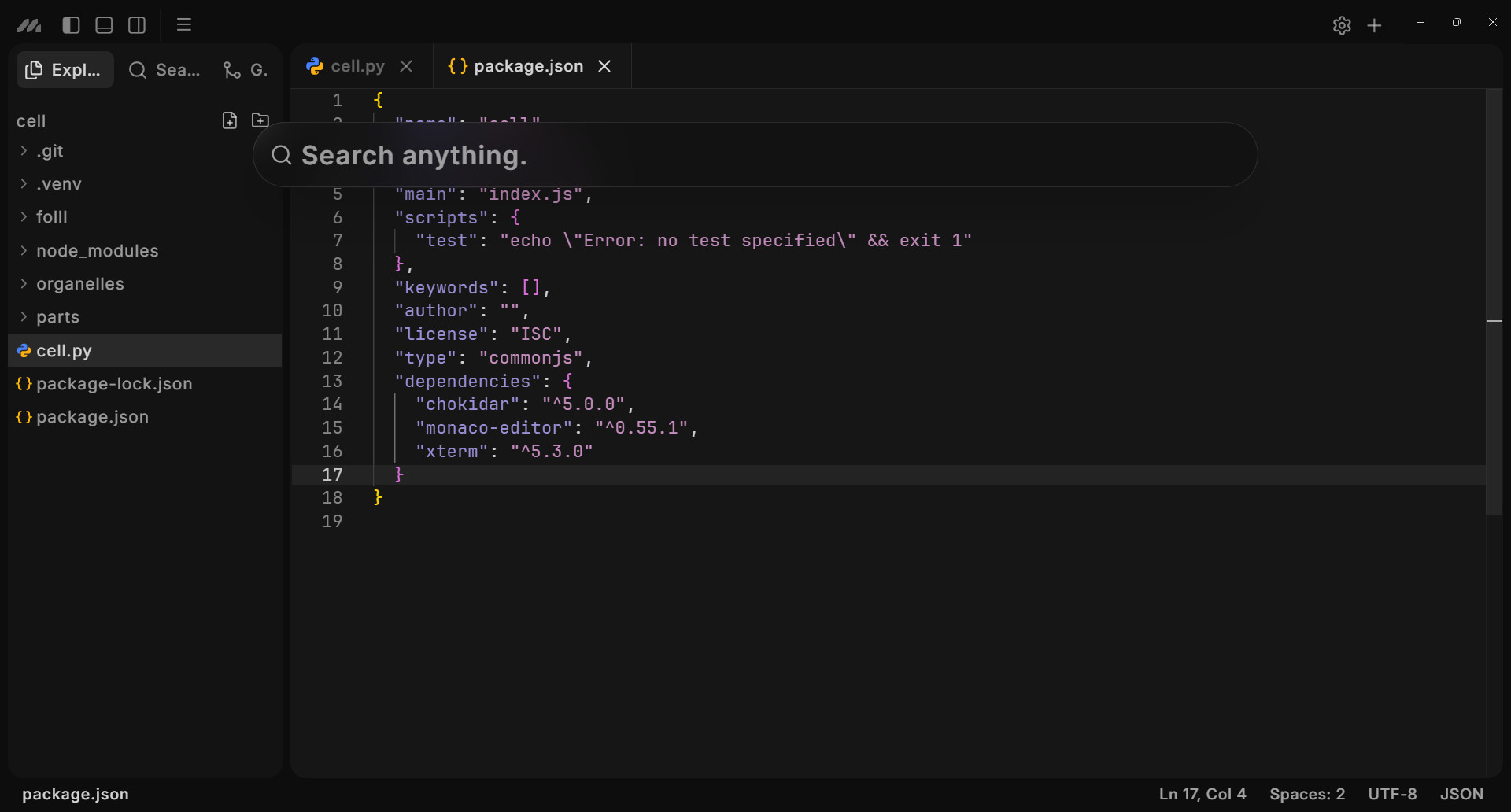
Task: Open the hamburger menu
Action: [184, 25]
